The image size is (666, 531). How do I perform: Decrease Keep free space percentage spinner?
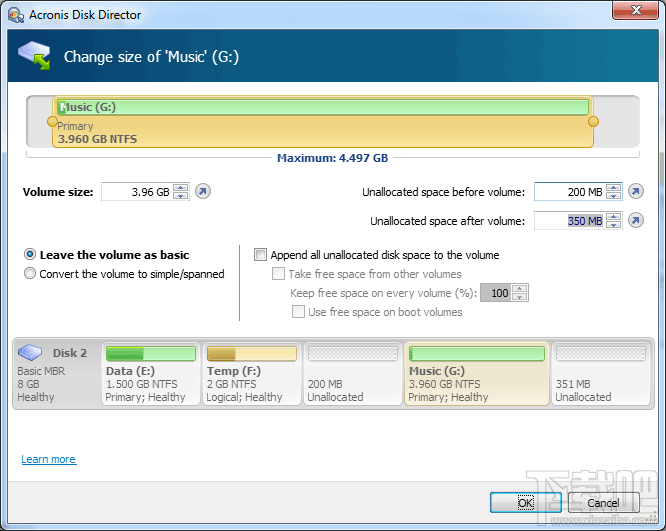tap(520, 297)
